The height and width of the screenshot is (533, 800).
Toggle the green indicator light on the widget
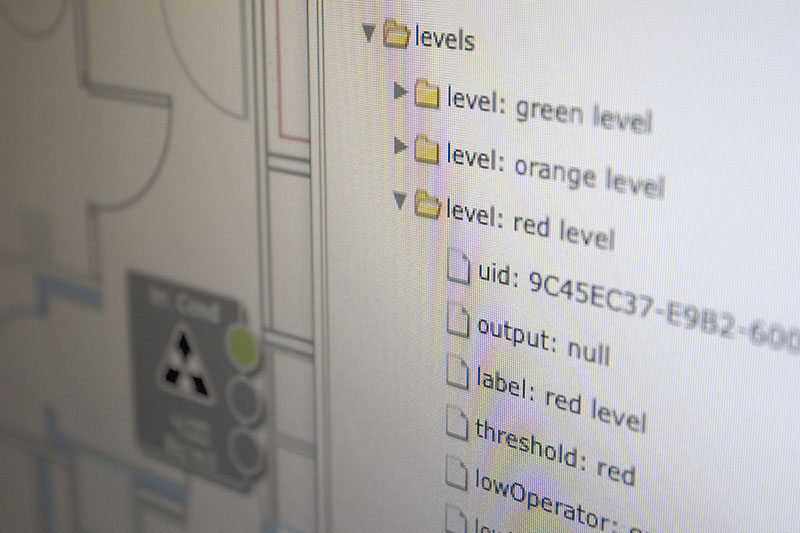(x=241, y=346)
